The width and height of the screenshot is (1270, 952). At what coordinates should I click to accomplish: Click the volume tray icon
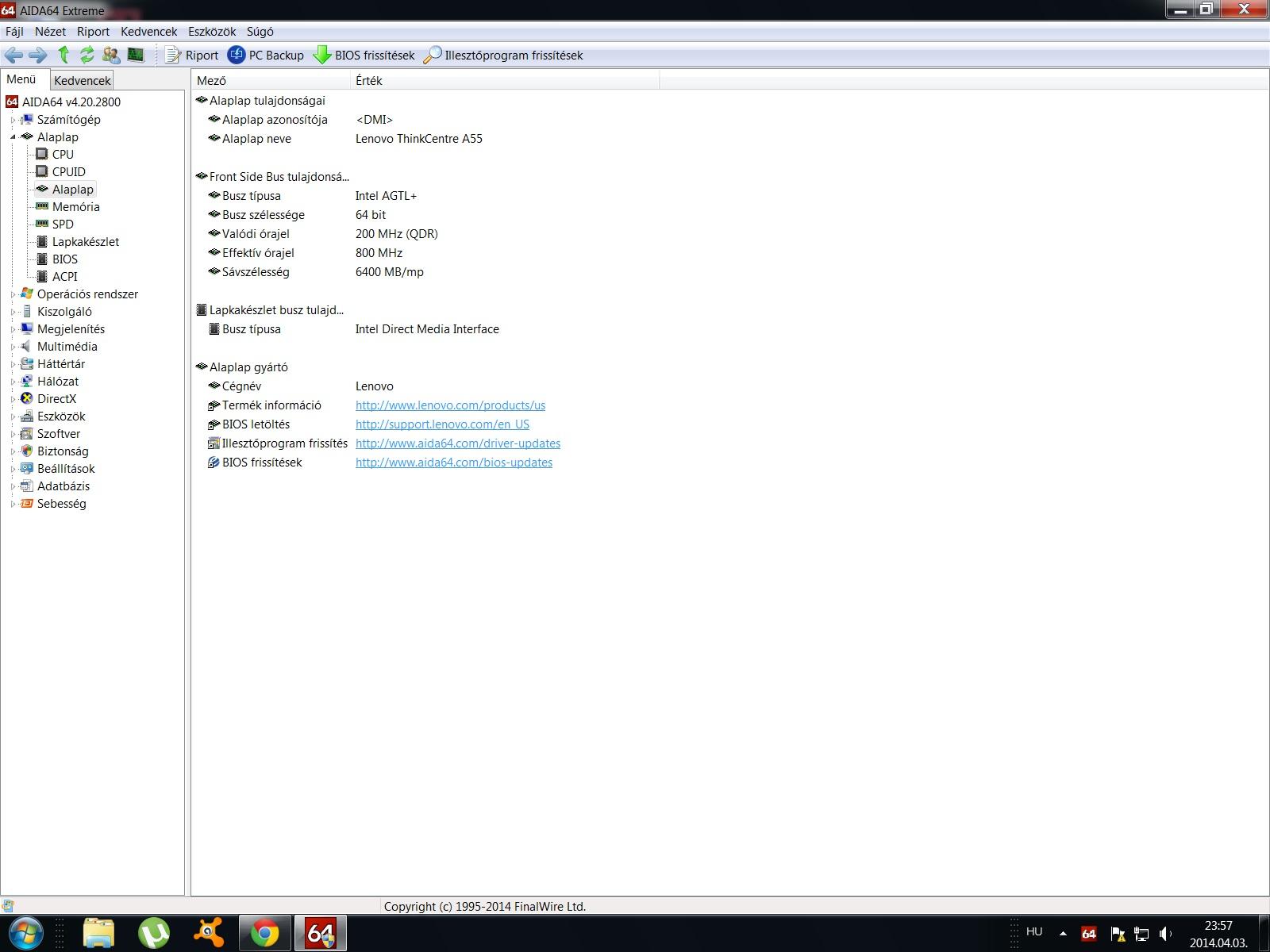1166,933
